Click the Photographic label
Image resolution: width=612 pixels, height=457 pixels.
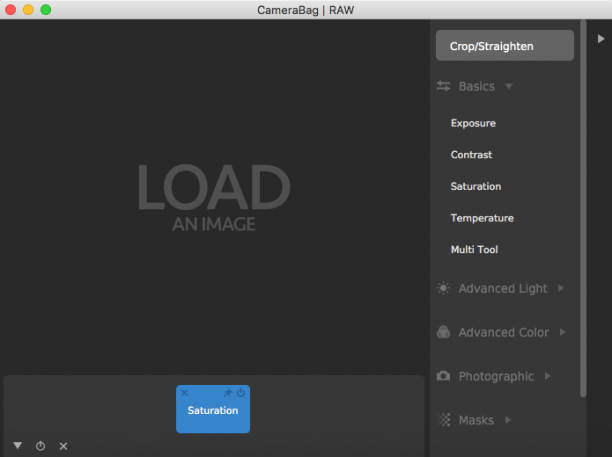[x=496, y=376]
